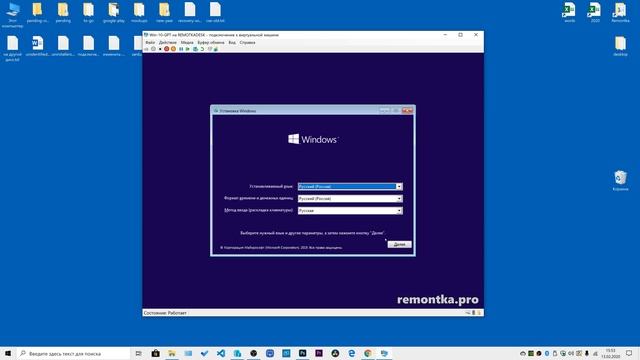Open the Windows Start menu
Image resolution: width=640 pixels, height=360 pixels.
[x=8, y=353]
